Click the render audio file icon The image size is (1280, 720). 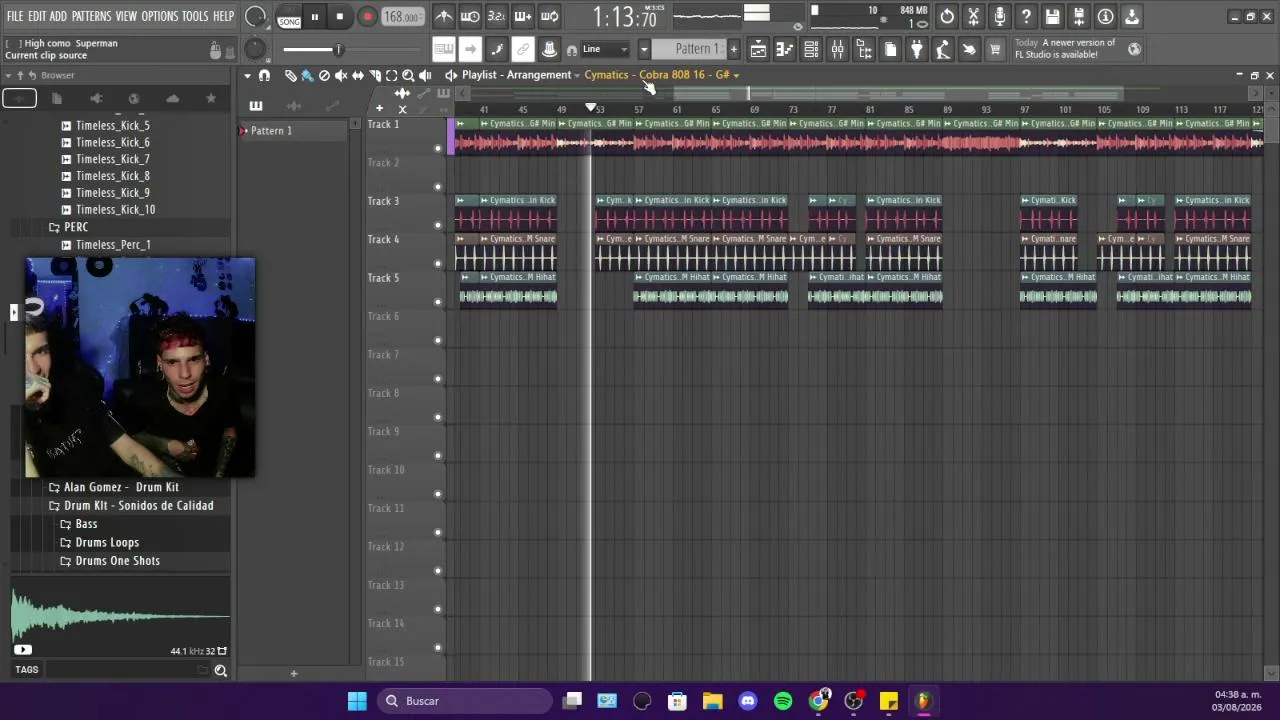tap(1079, 16)
